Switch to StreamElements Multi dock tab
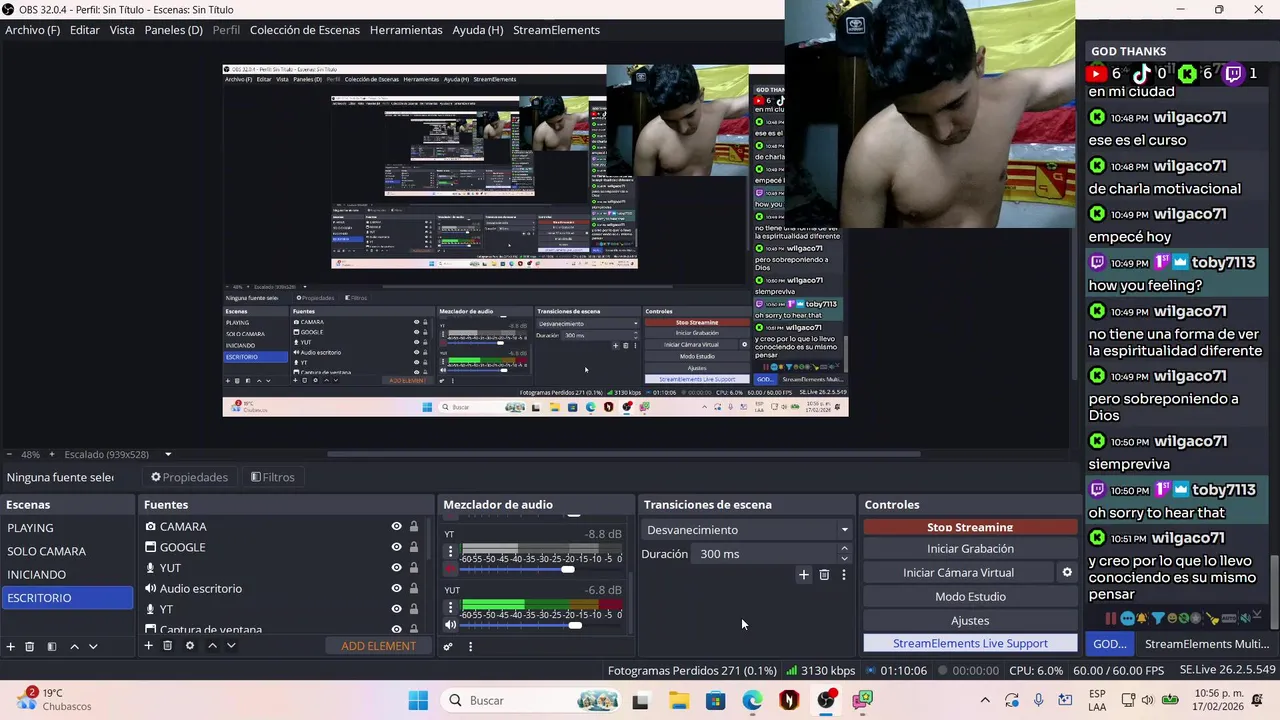1280x720 pixels. click(x=1207, y=644)
